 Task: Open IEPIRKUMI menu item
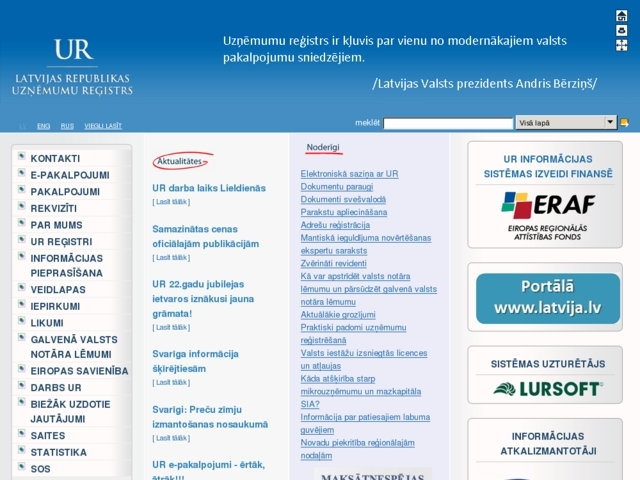point(55,307)
